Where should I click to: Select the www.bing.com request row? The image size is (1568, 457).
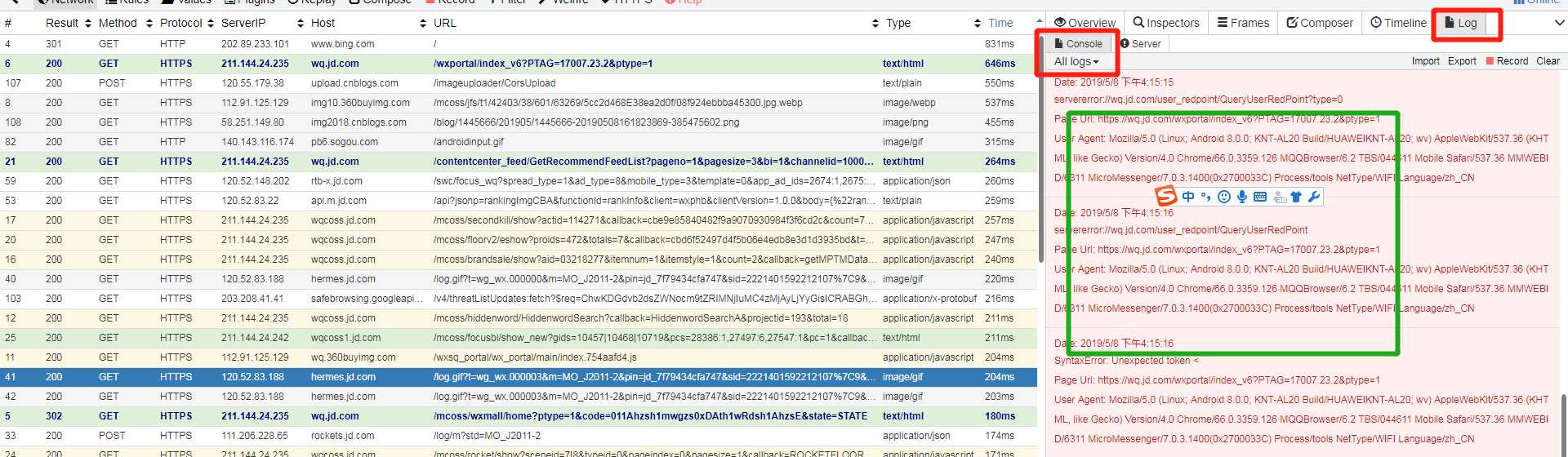pyautogui.click(x=519, y=44)
